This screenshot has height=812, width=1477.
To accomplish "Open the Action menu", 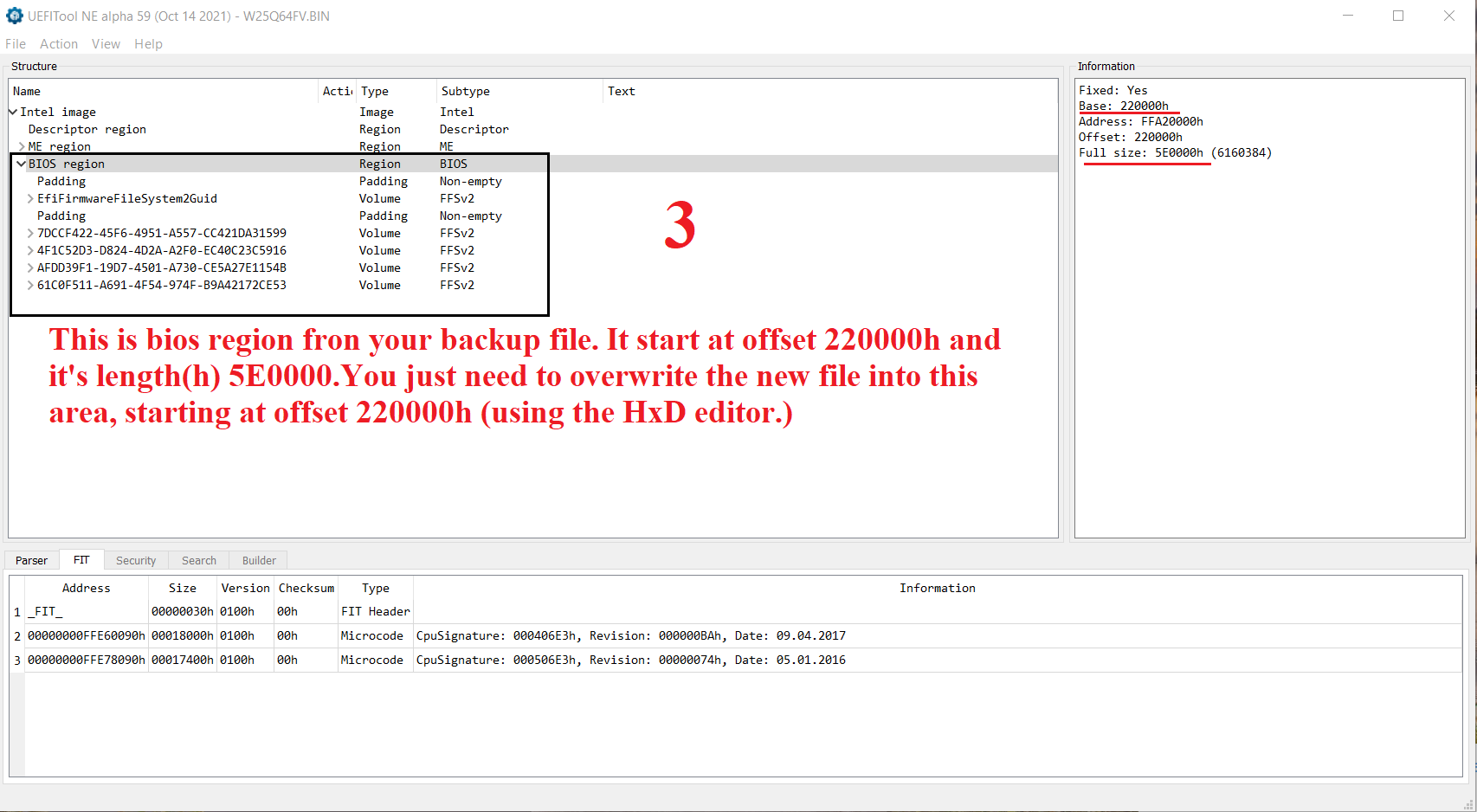I will tap(59, 44).
